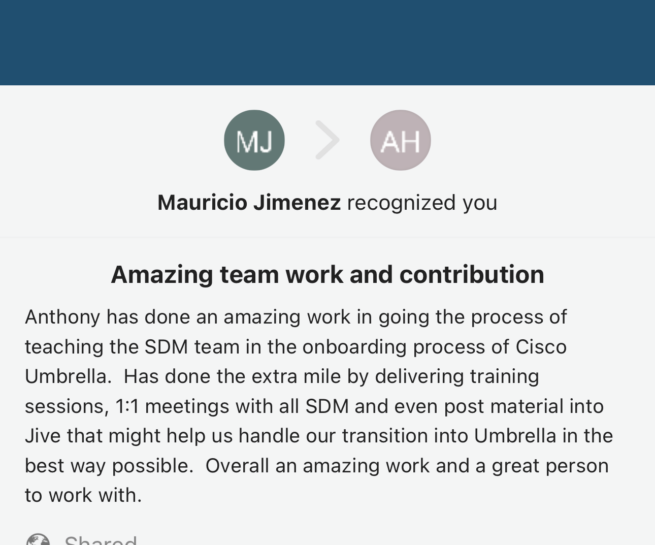Image resolution: width=655 pixels, height=545 pixels.
Task: Click the AH recipient avatar
Action: point(400,141)
